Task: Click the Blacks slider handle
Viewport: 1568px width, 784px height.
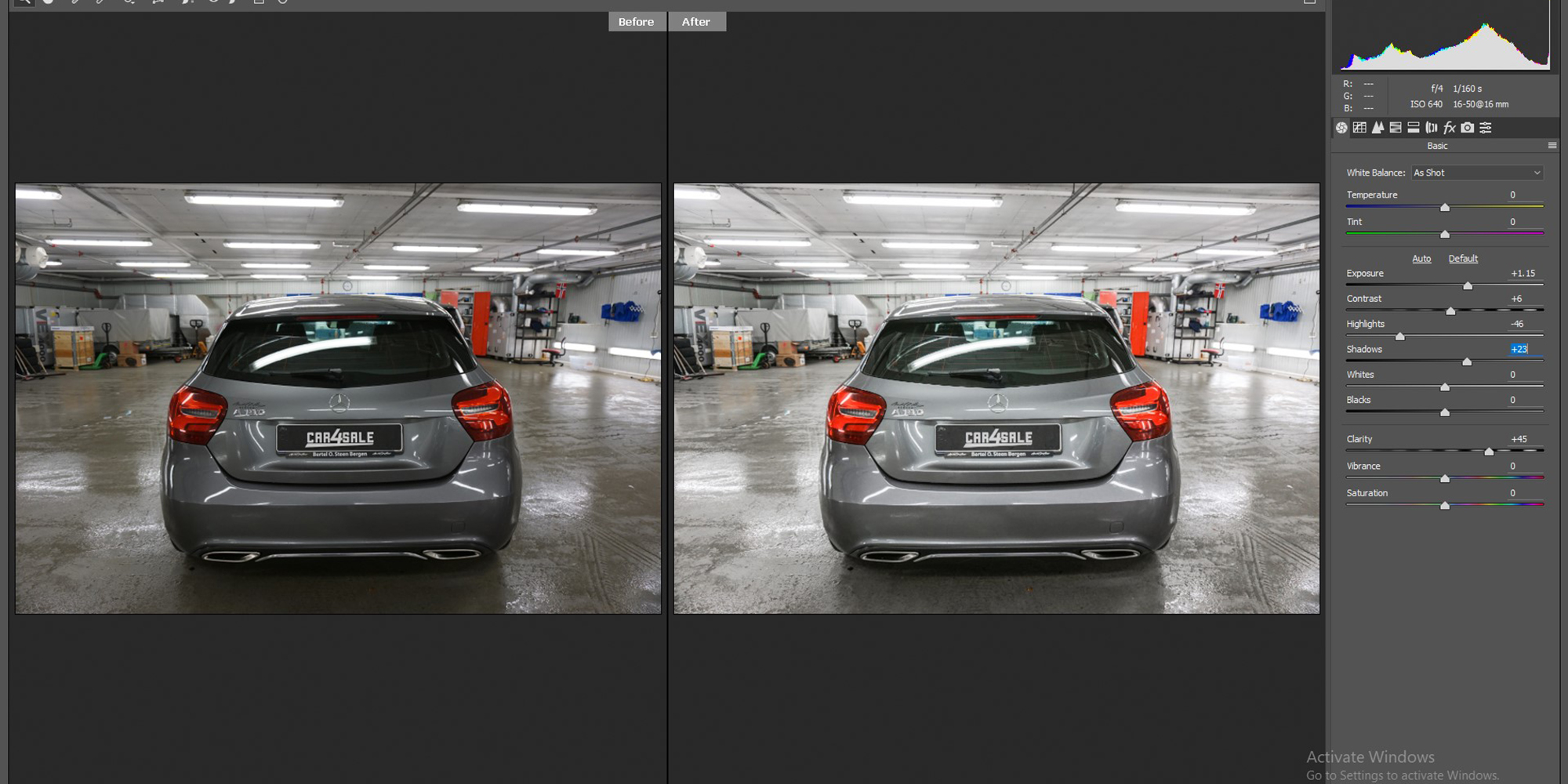Action: [1445, 412]
